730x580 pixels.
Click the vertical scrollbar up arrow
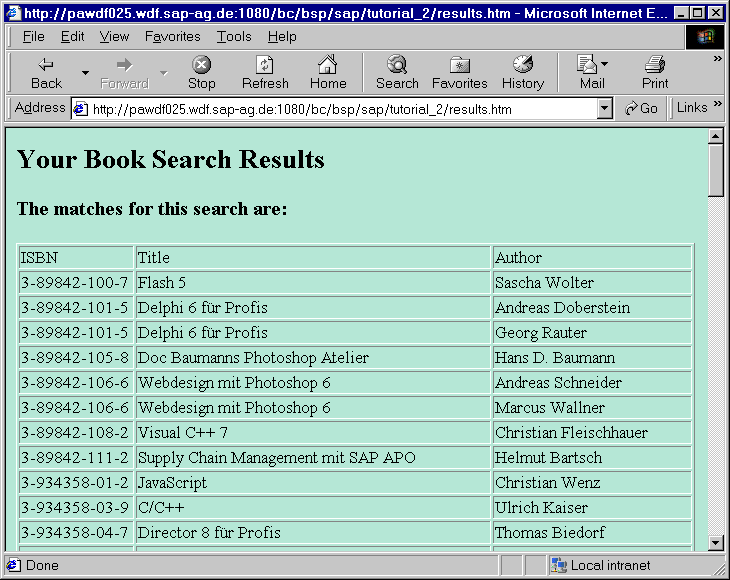point(715,136)
